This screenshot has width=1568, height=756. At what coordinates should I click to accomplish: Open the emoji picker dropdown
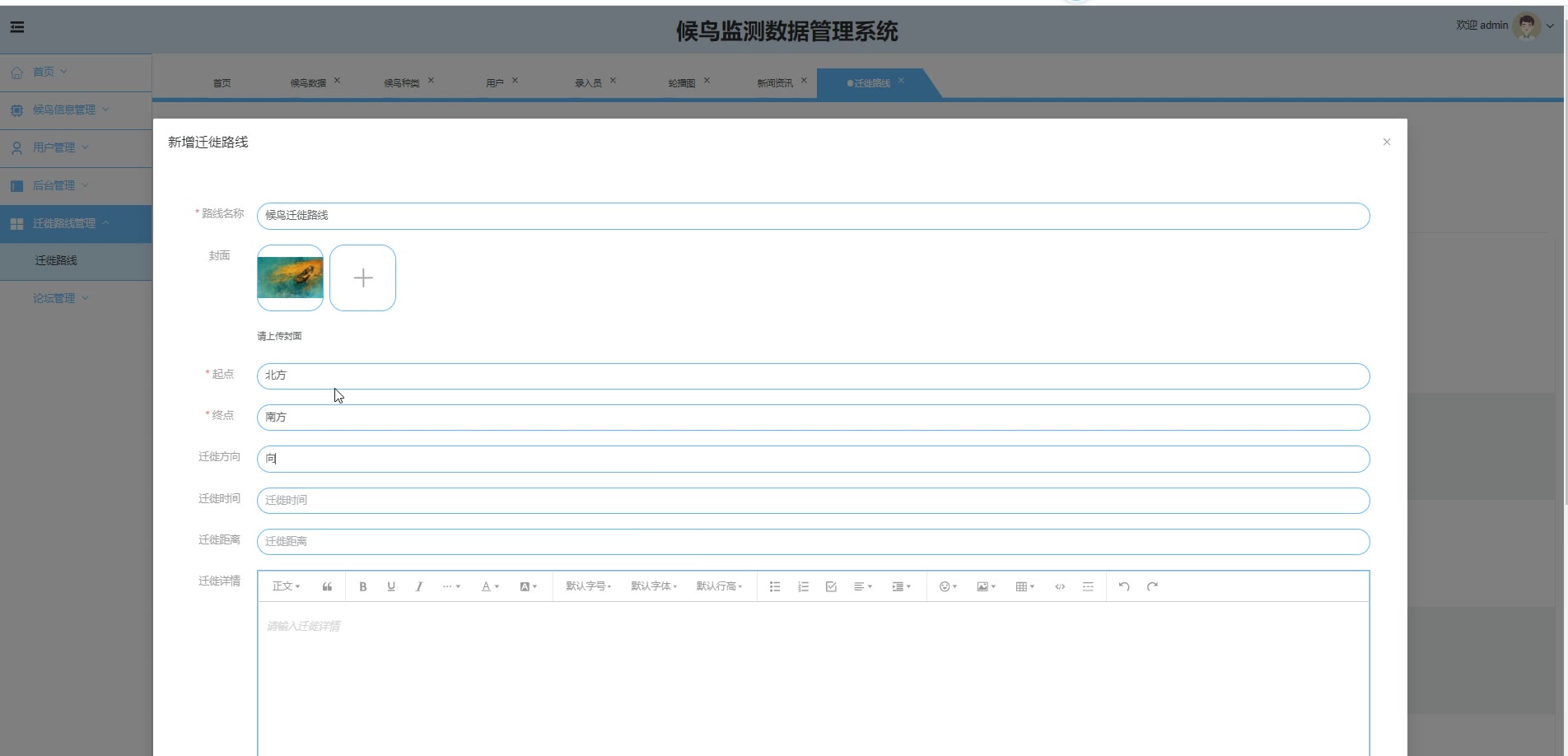948,586
